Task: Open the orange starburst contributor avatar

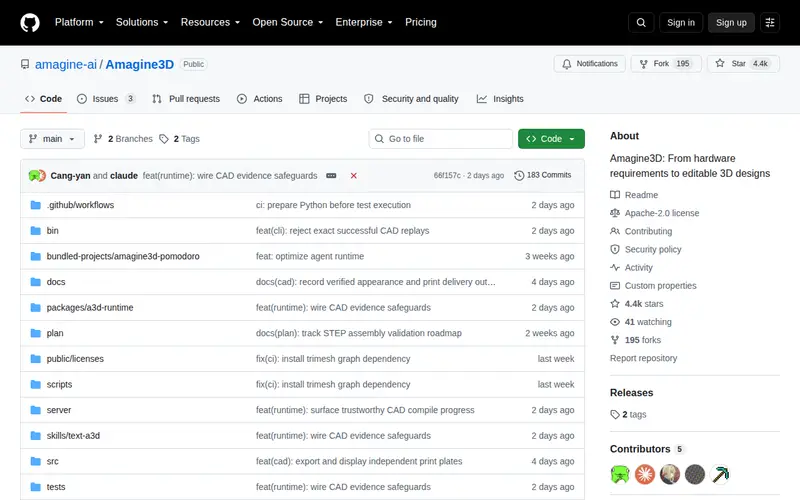Action: coord(645,474)
